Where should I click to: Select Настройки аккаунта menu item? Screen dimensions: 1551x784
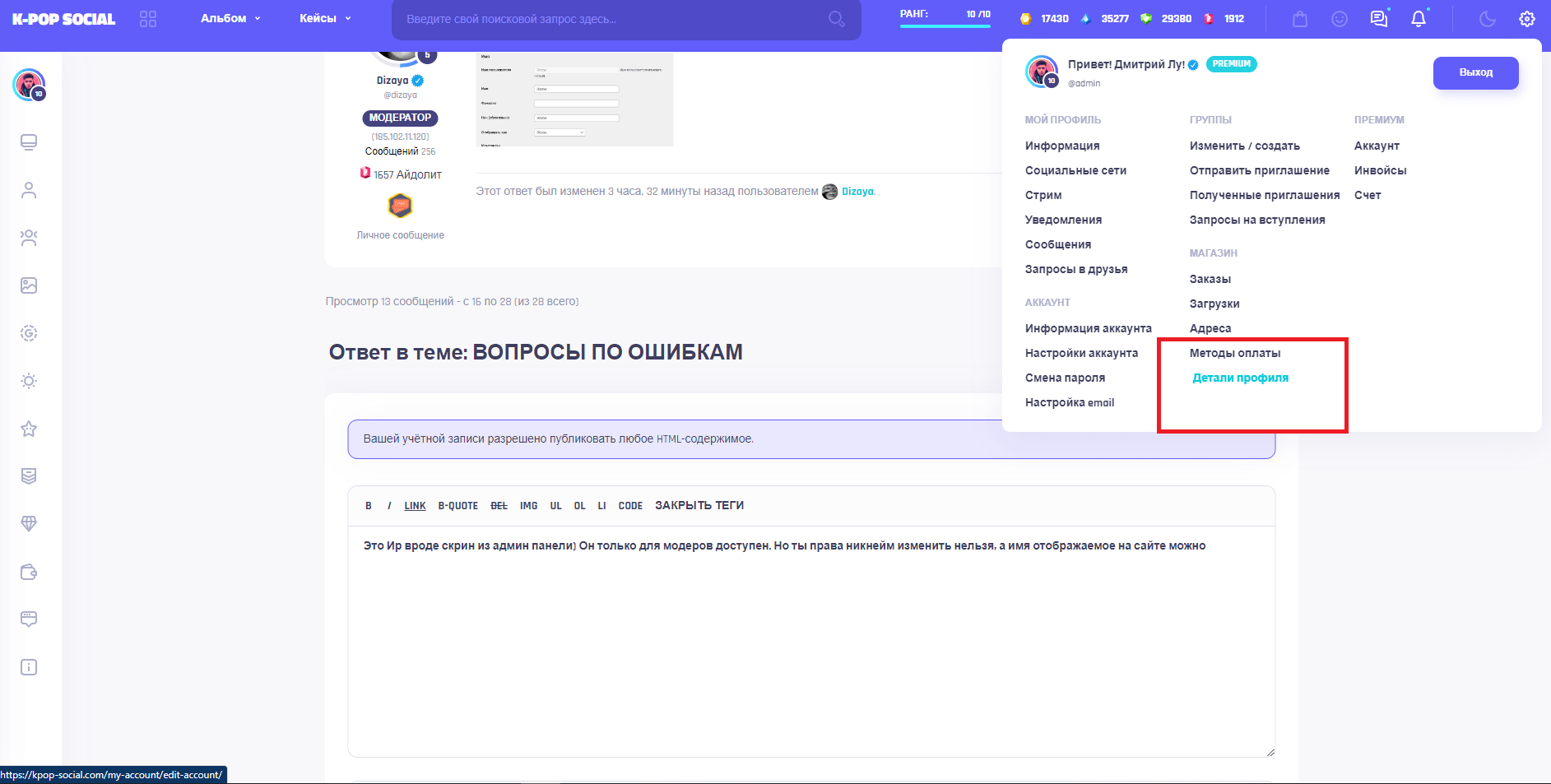(x=1081, y=353)
